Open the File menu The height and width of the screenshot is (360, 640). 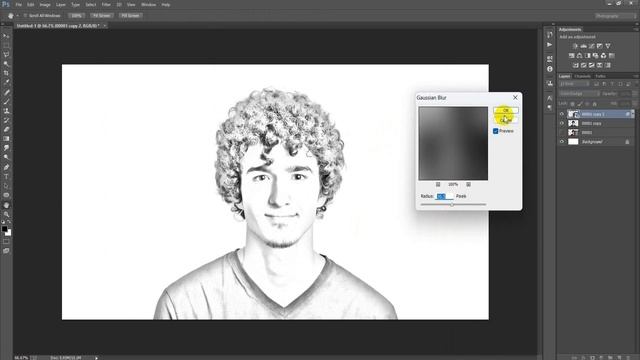(x=18, y=4)
